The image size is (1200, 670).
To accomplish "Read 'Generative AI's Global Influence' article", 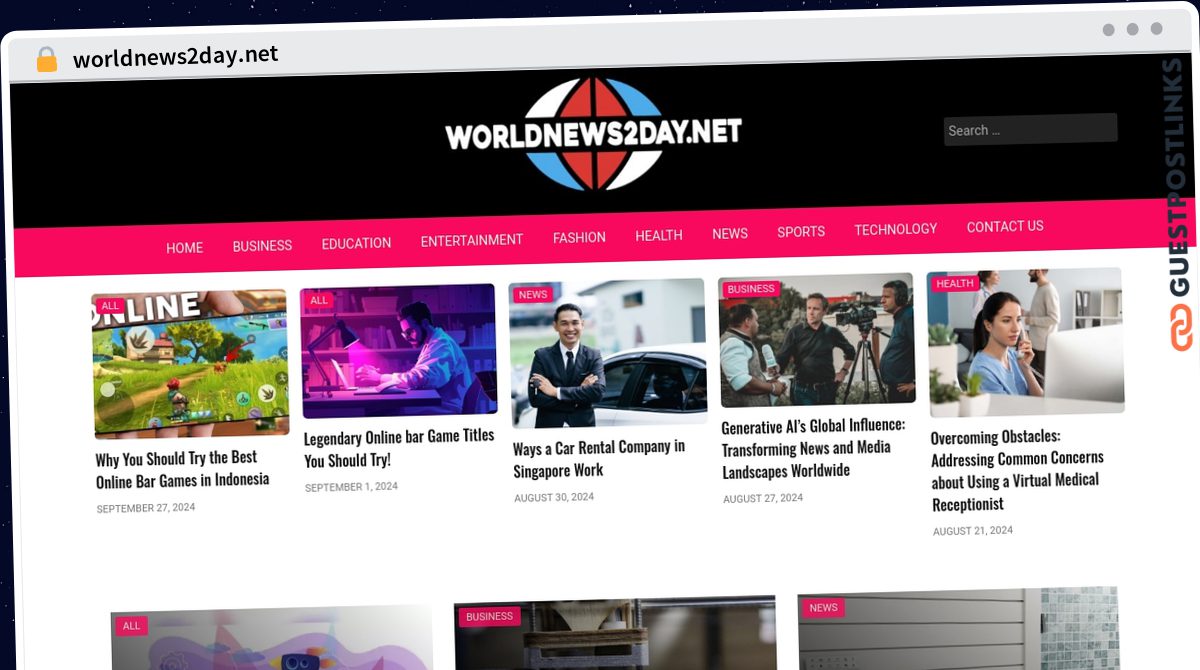I will pos(813,448).
